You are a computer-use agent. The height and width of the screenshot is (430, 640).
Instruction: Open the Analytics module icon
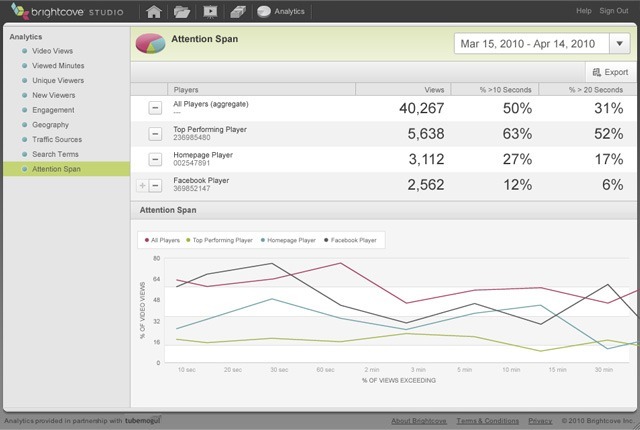[x=264, y=11]
